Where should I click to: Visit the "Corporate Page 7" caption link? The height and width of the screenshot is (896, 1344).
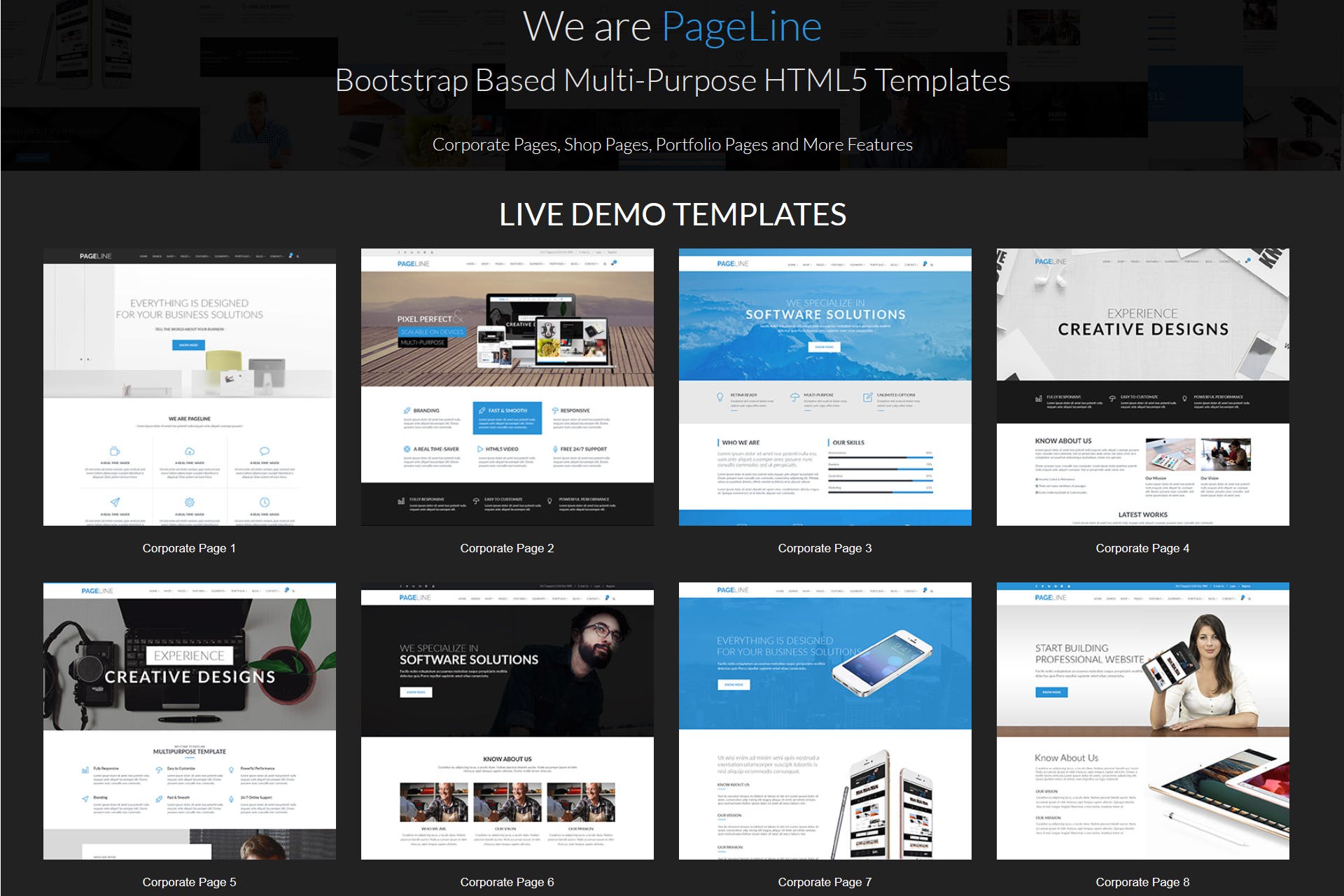pyautogui.click(x=825, y=882)
